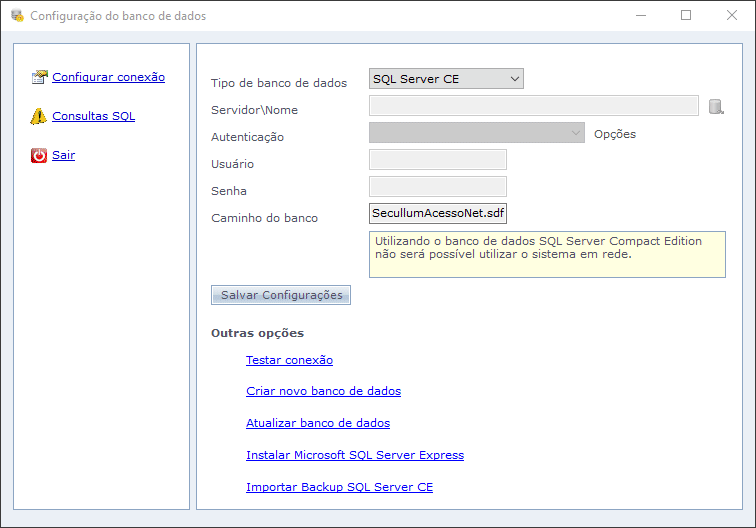This screenshot has width=756, height=528.
Task: Open the Tipo de banco de dados dropdown
Action: (x=446, y=79)
